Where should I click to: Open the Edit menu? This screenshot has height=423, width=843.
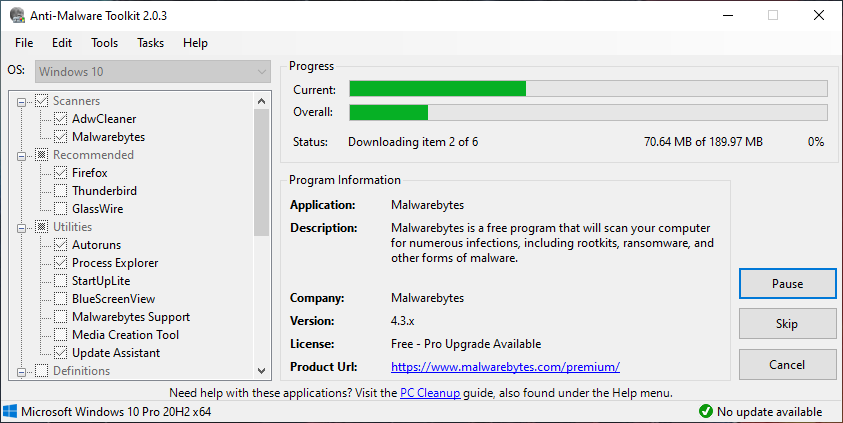pyautogui.click(x=62, y=43)
